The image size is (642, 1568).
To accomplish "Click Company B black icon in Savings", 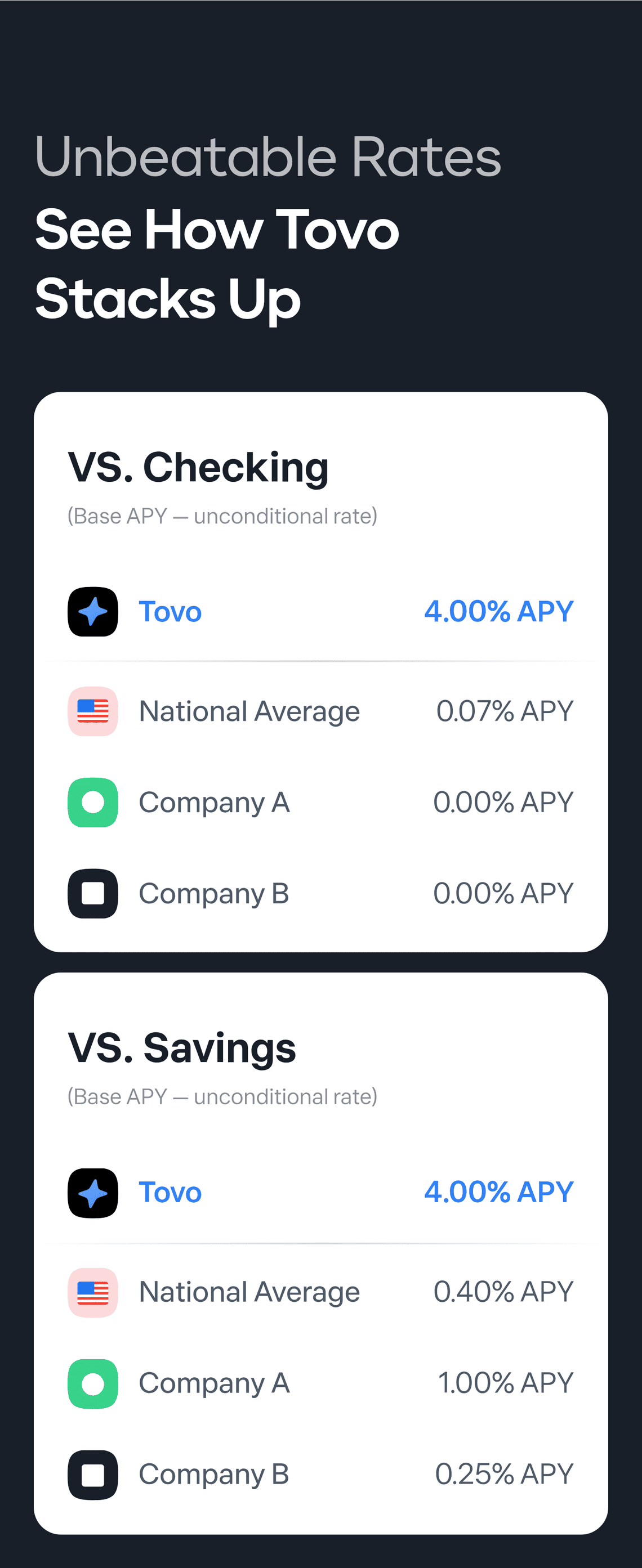I will click(92, 1474).
